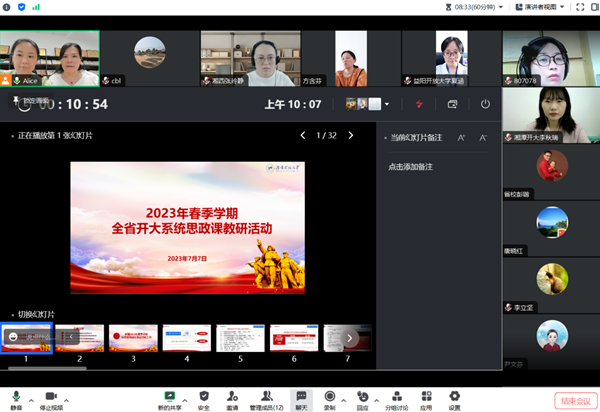Expand the arrow beside the reactions icon

click(x=377, y=401)
